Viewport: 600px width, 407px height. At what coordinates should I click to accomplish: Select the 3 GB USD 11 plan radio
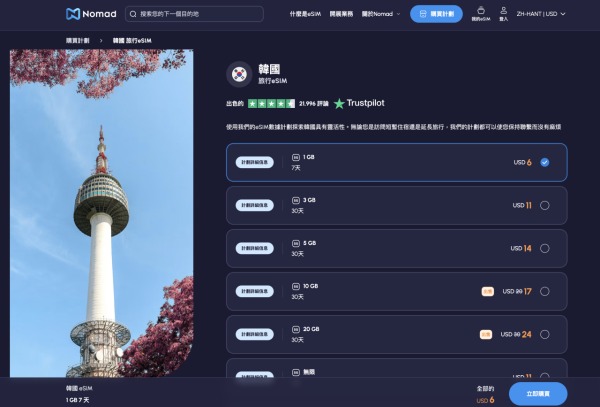click(x=545, y=205)
